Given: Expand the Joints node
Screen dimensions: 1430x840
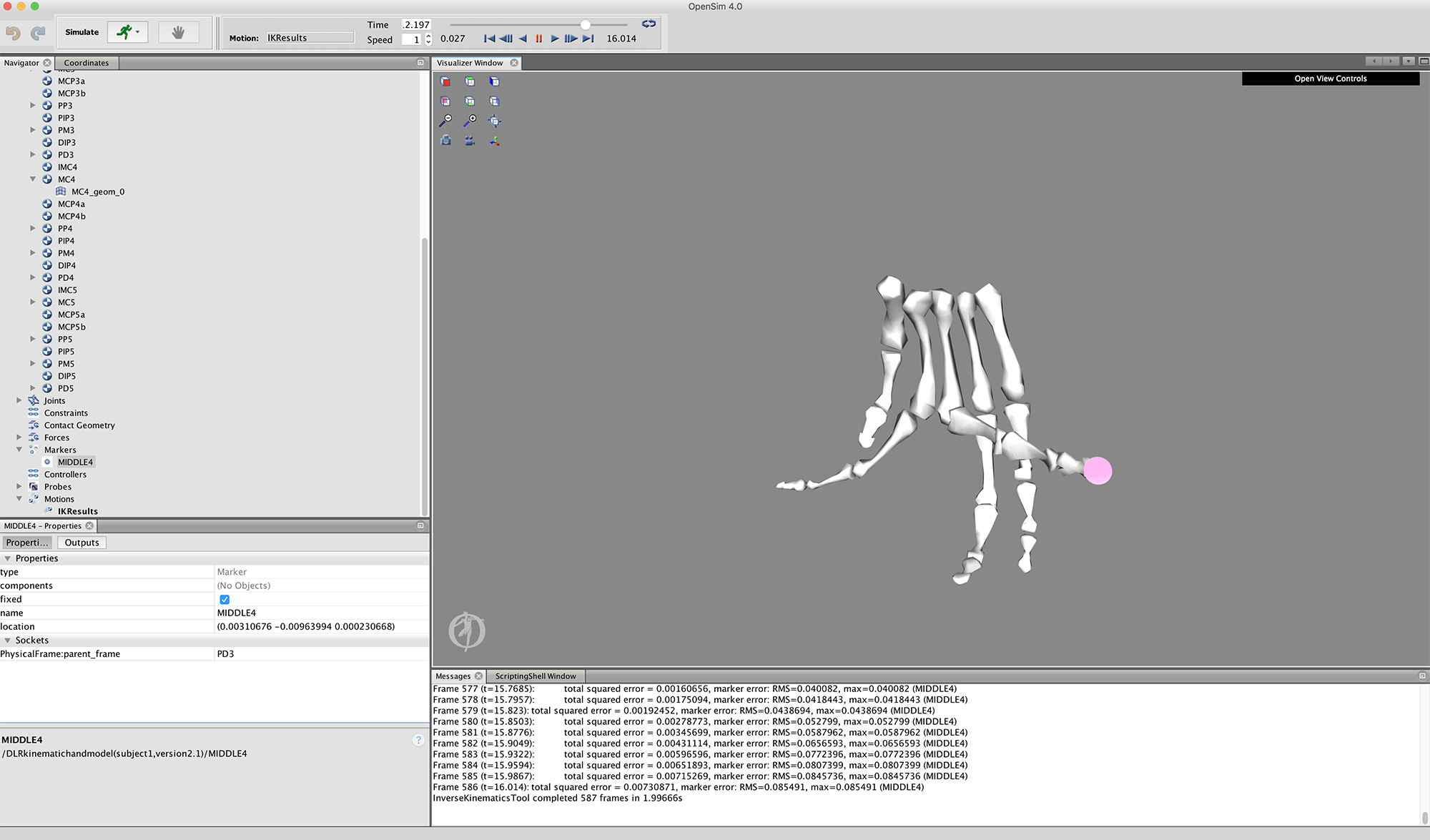Looking at the screenshot, I should coord(19,400).
